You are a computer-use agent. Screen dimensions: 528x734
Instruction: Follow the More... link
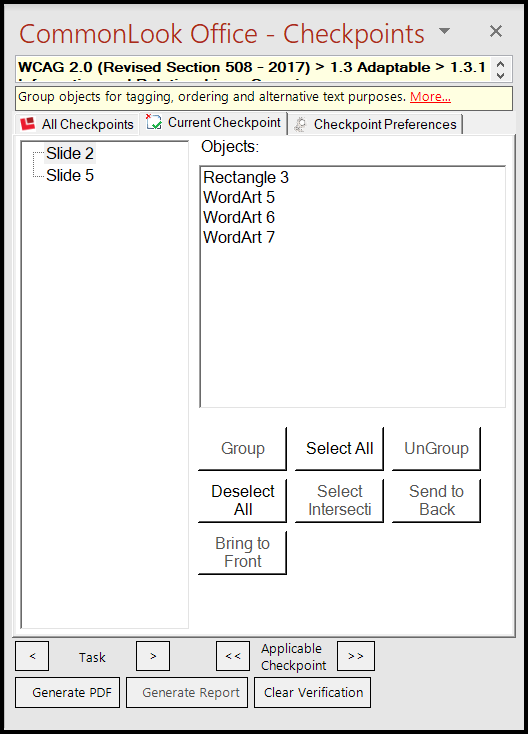click(x=430, y=96)
